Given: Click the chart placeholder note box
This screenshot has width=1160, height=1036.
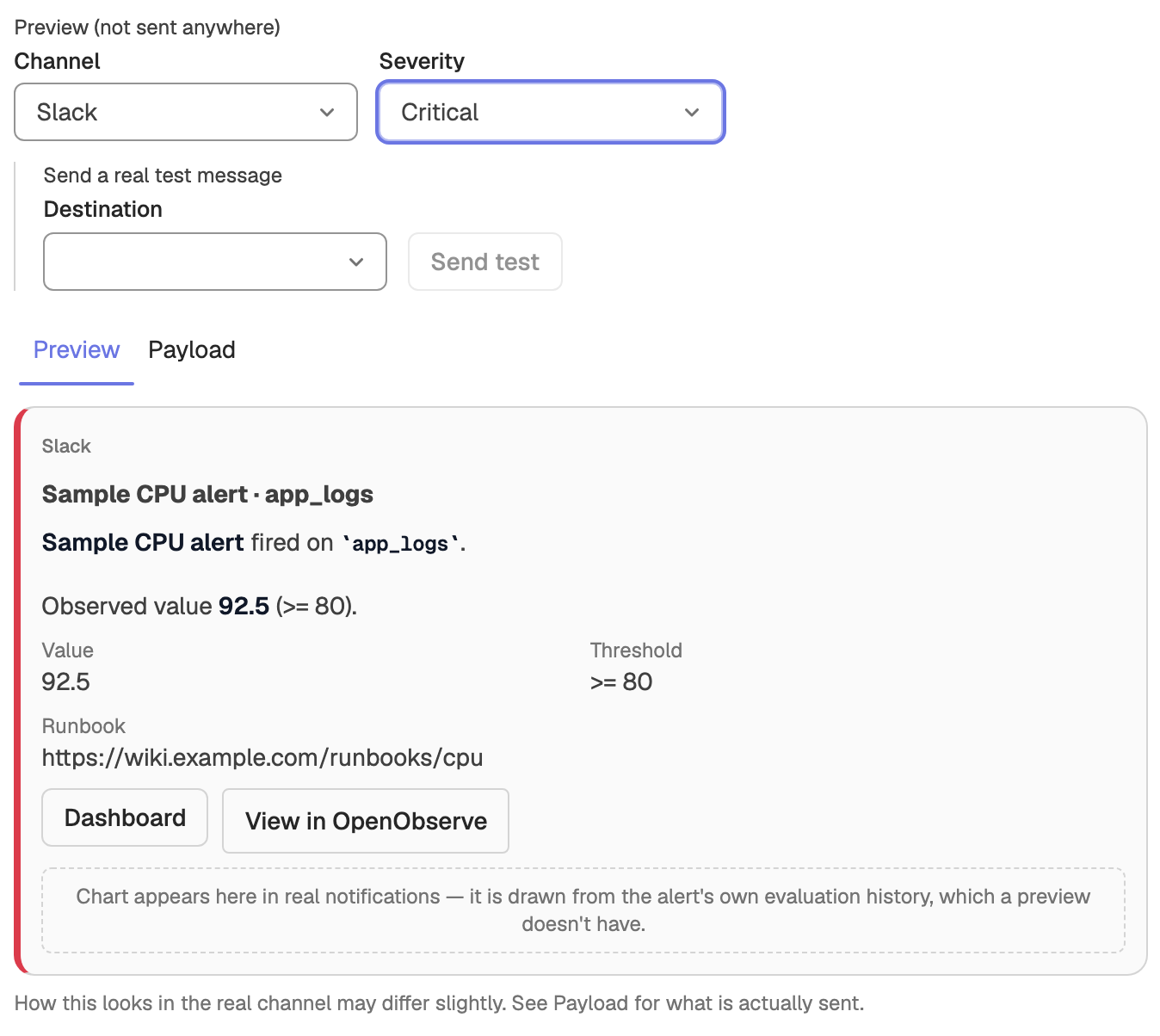Looking at the screenshot, I should tap(583, 910).
